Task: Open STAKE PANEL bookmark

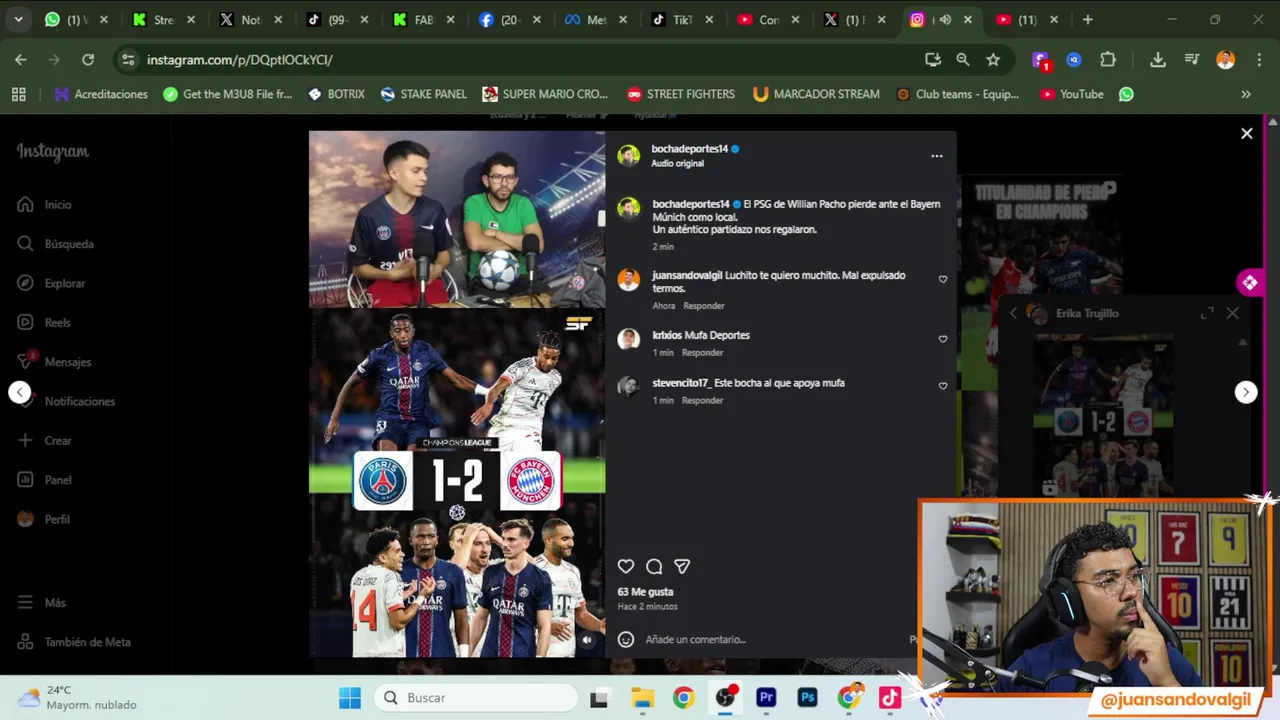Action: (x=423, y=94)
